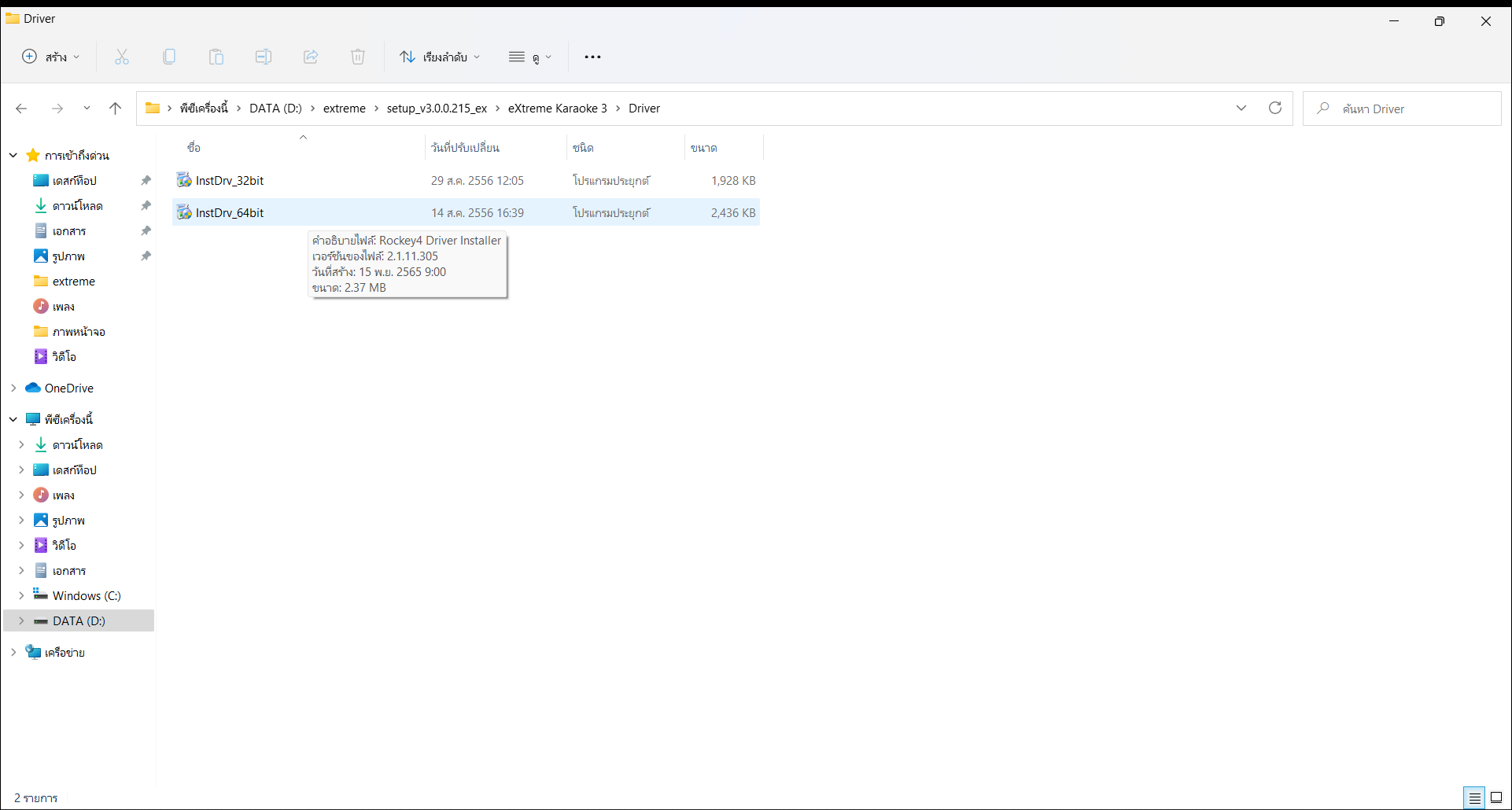Go forward with the right arrow
The height and width of the screenshot is (810, 1512).
pyautogui.click(x=57, y=109)
